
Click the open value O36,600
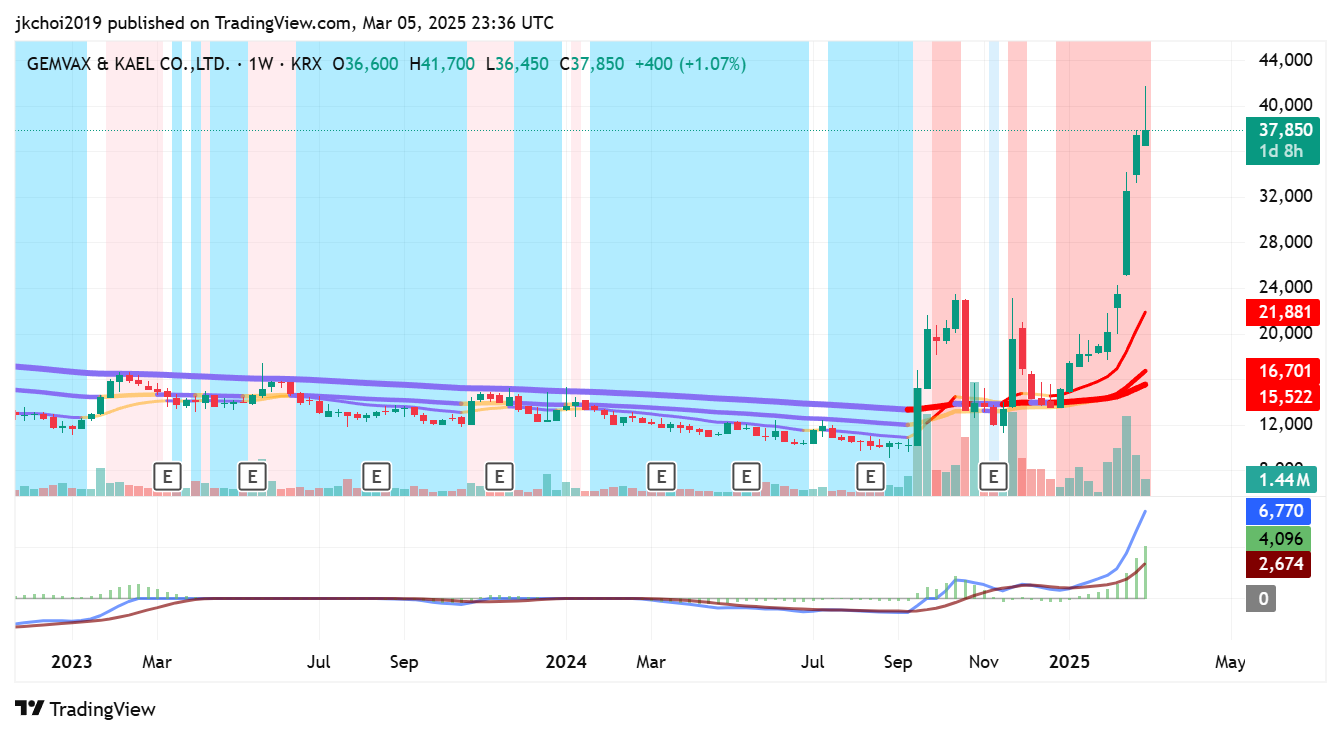[x=365, y=64]
